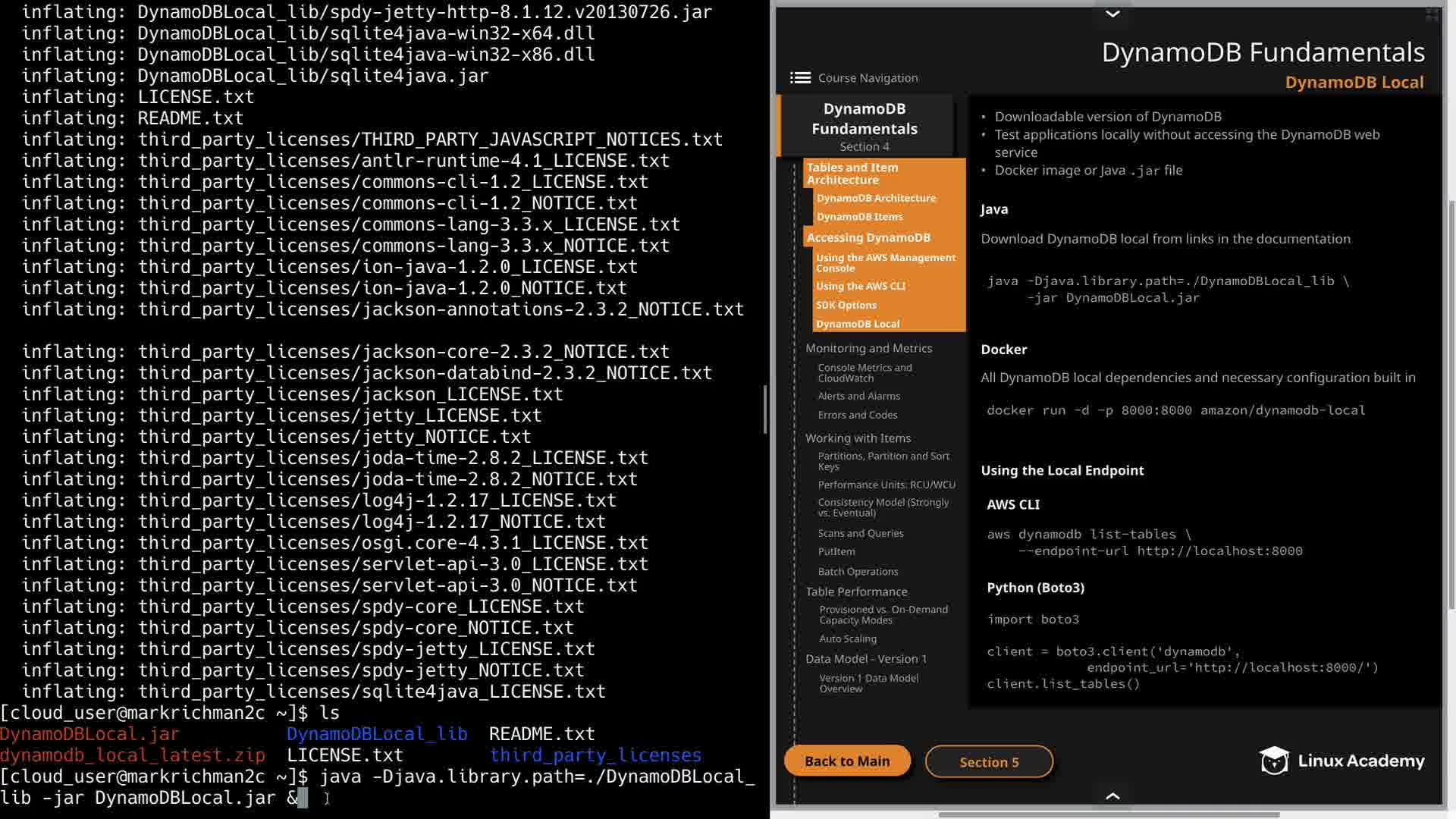Collapse the top chevron arrow
This screenshot has width=1456, height=819.
click(1112, 14)
